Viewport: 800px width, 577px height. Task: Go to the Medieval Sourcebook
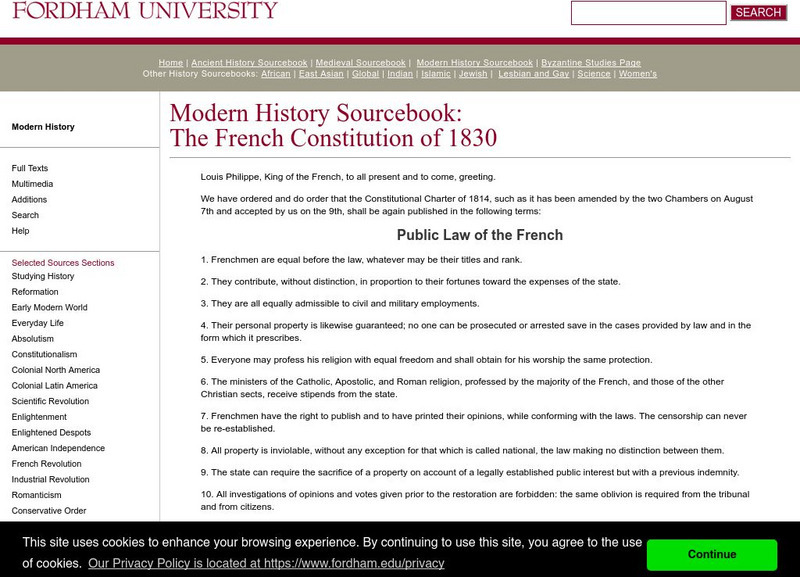360,63
